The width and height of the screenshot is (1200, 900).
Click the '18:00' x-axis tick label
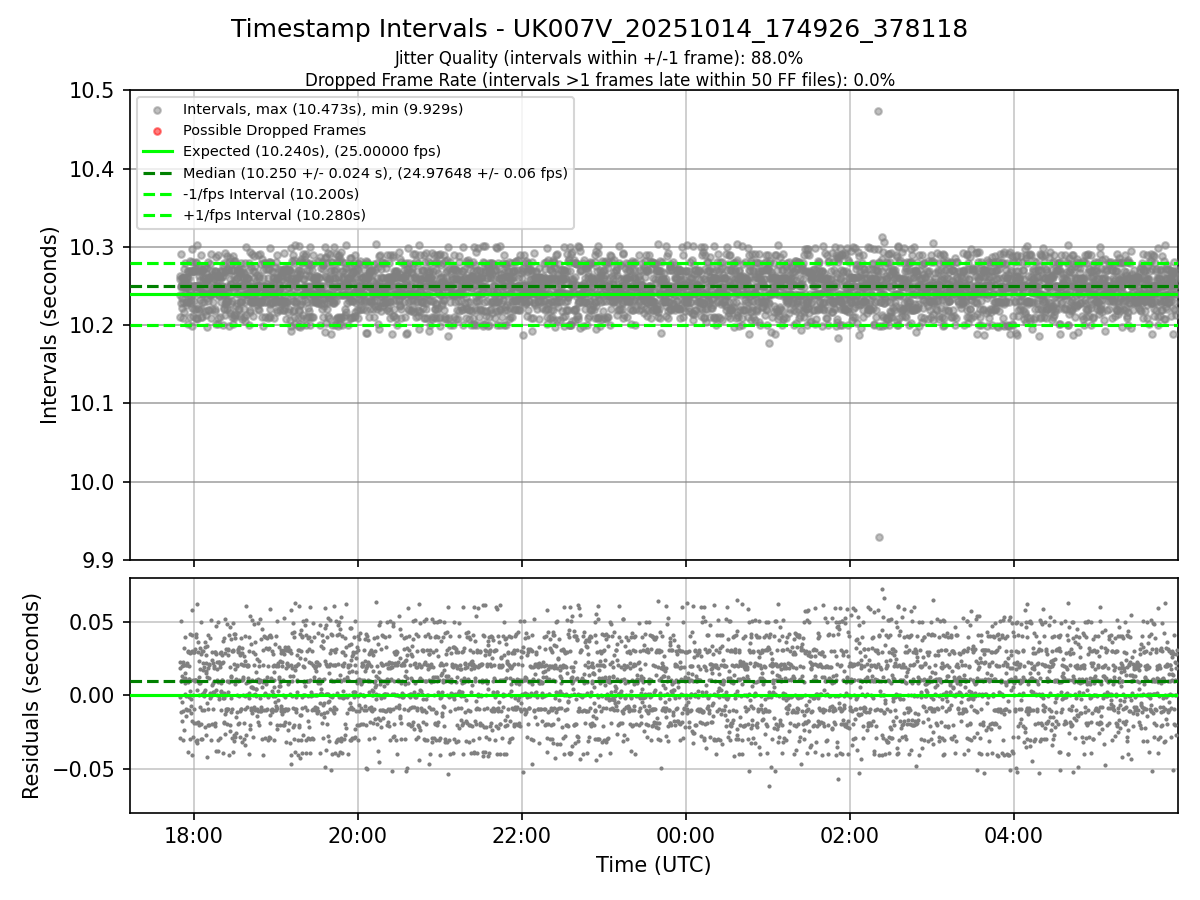[194, 833]
